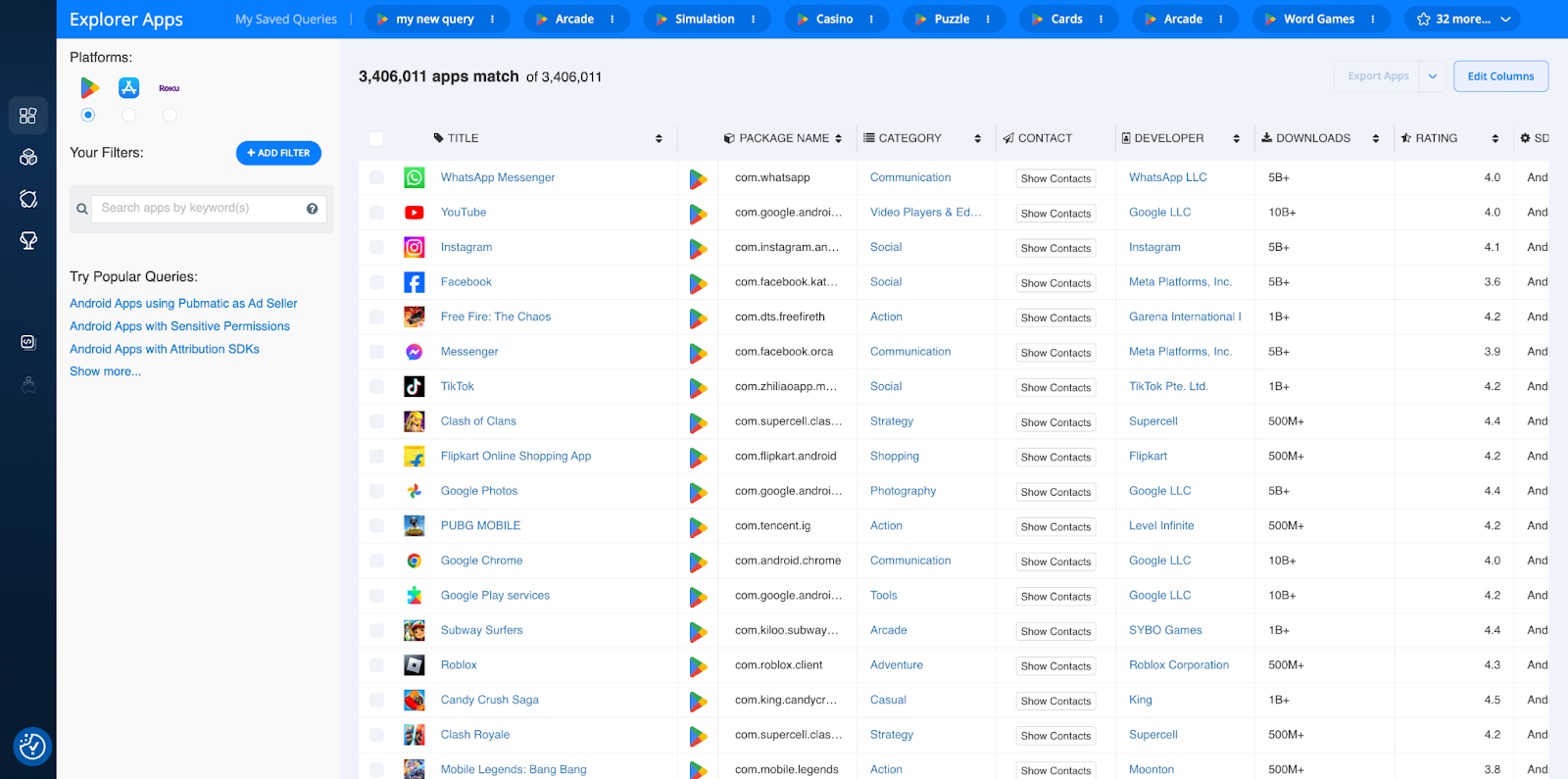The width and height of the screenshot is (1568, 779).
Task: Click the TikTok app icon
Action: (x=415, y=386)
